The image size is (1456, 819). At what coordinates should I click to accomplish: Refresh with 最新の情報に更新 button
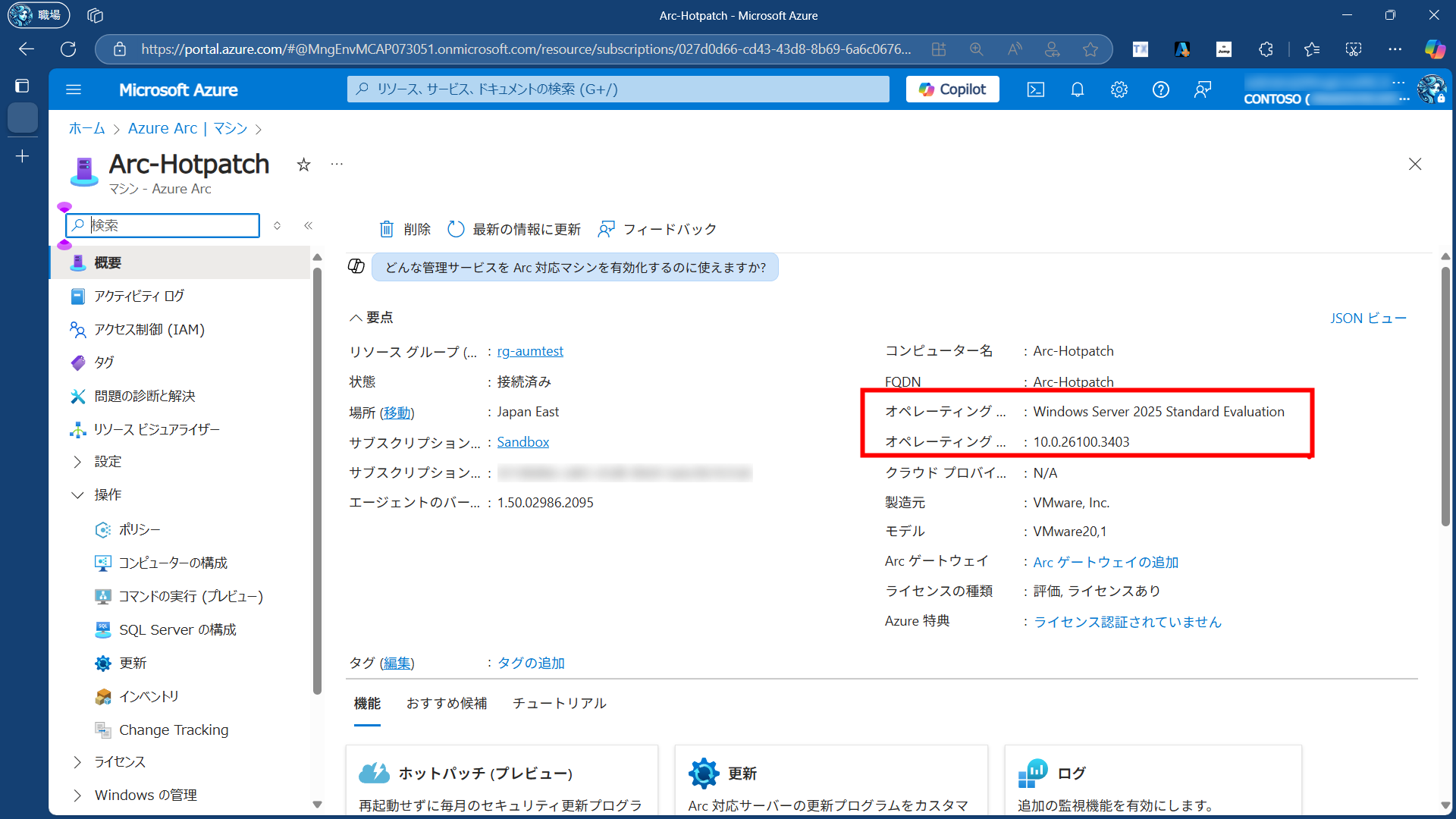click(514, 229)
